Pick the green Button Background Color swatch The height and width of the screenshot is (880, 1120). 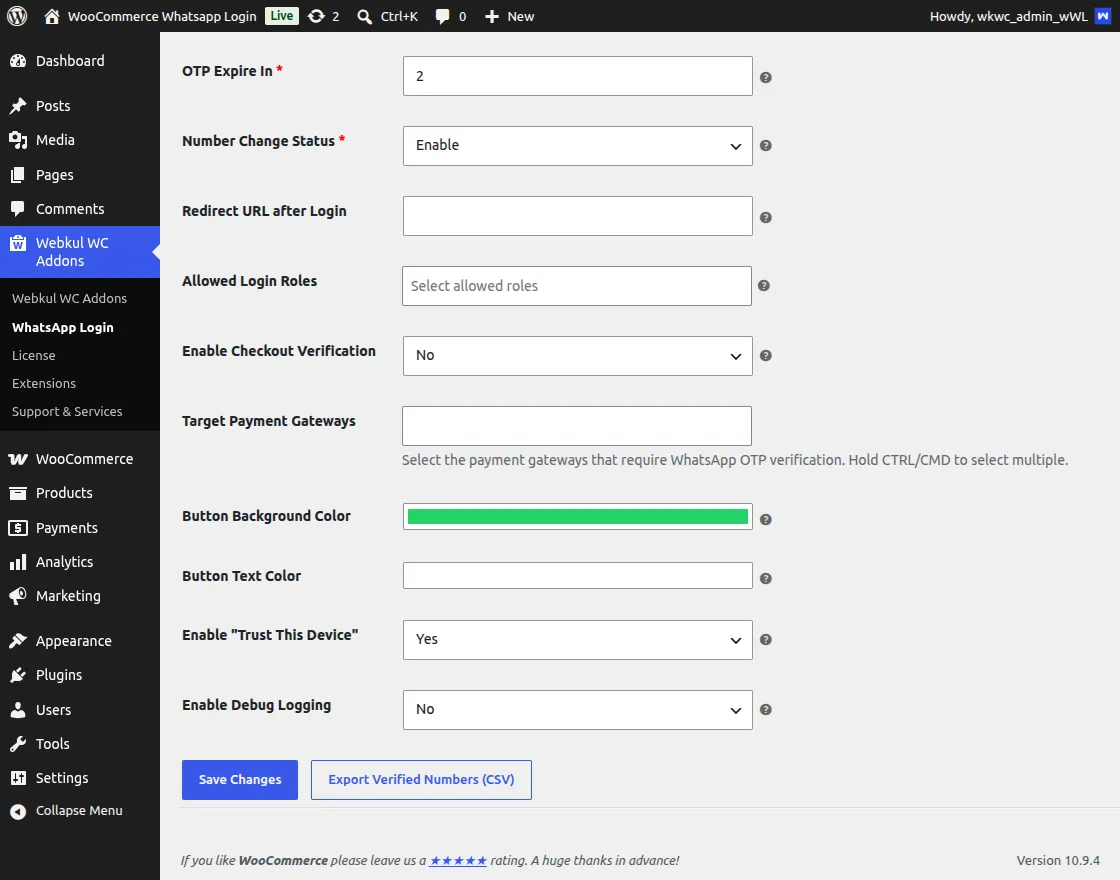pos(578,516)
